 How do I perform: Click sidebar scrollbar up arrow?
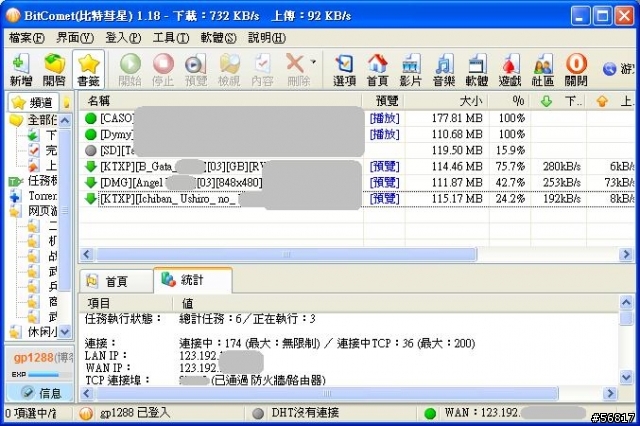pyautogui.click(x=65, y=120)
